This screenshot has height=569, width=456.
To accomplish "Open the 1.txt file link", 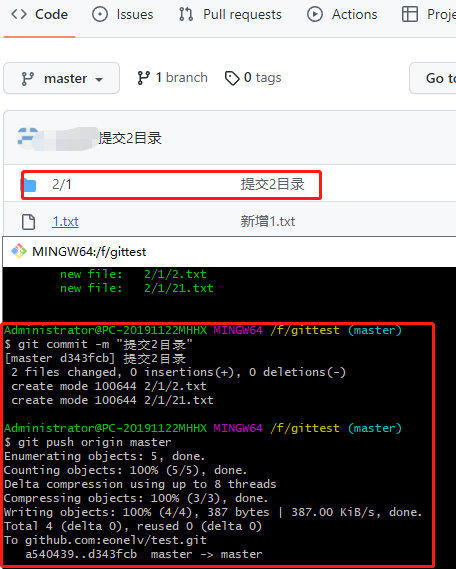I will 65,221.
